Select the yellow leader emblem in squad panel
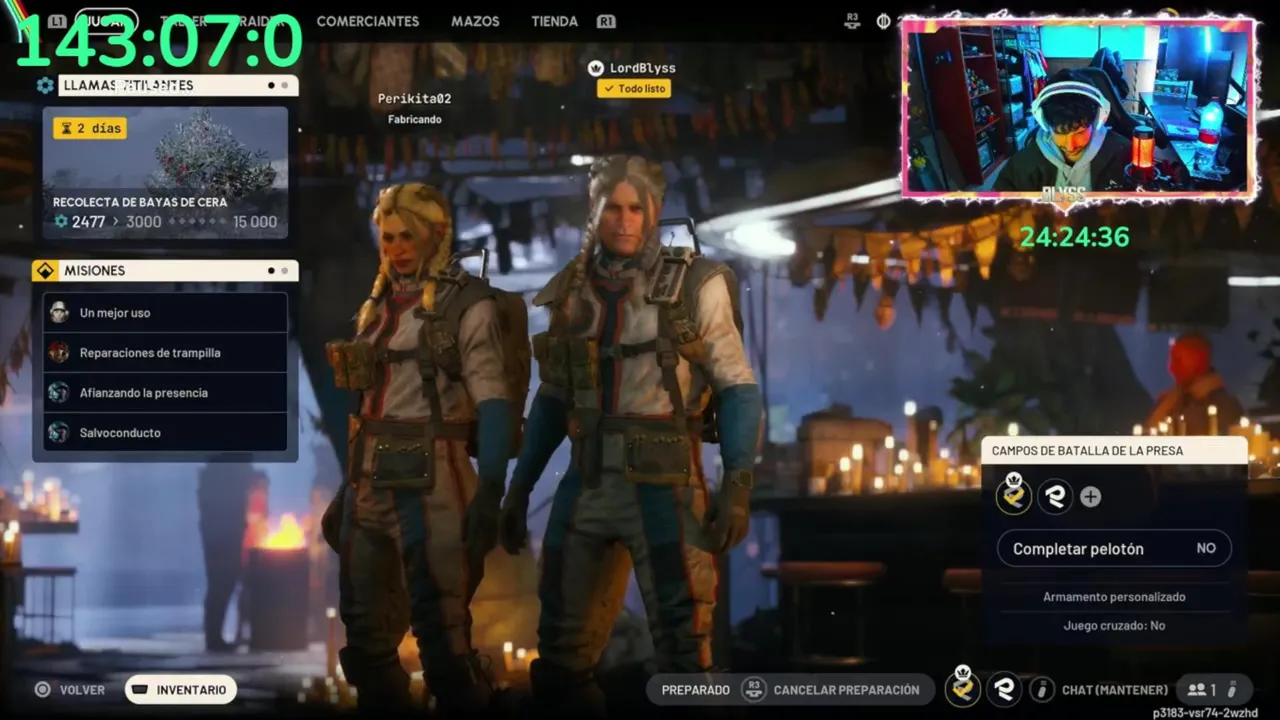1280x720 pixels. [x=1014, y=495]
